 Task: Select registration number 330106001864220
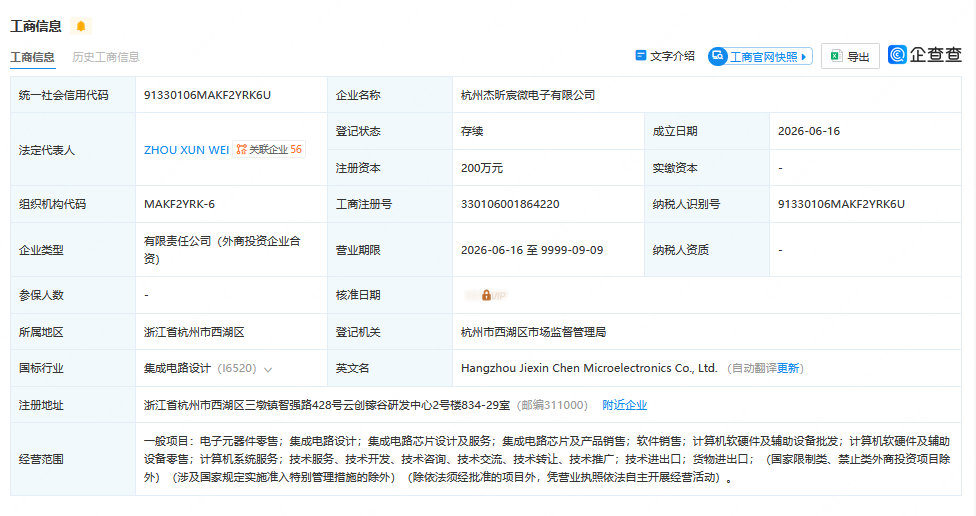coord(510,204)
